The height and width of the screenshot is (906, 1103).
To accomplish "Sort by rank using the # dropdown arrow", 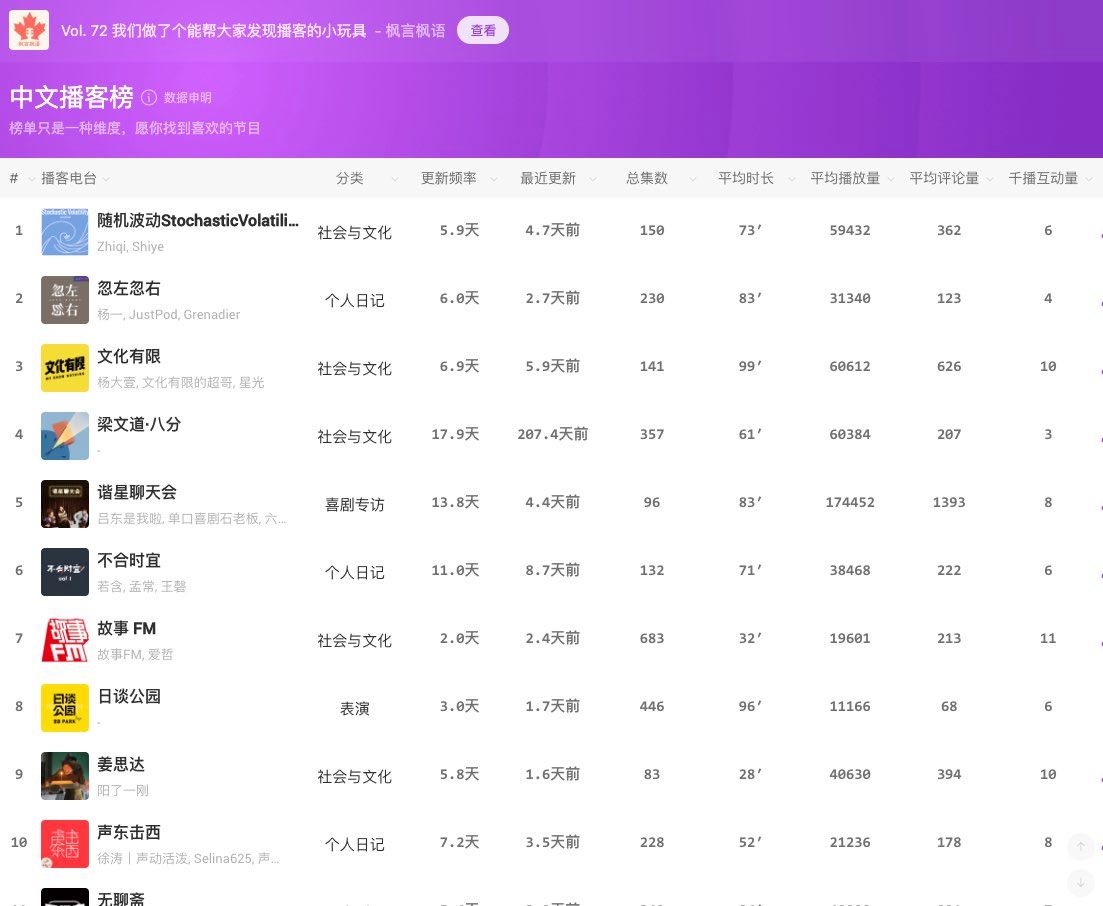I will 31,179.
